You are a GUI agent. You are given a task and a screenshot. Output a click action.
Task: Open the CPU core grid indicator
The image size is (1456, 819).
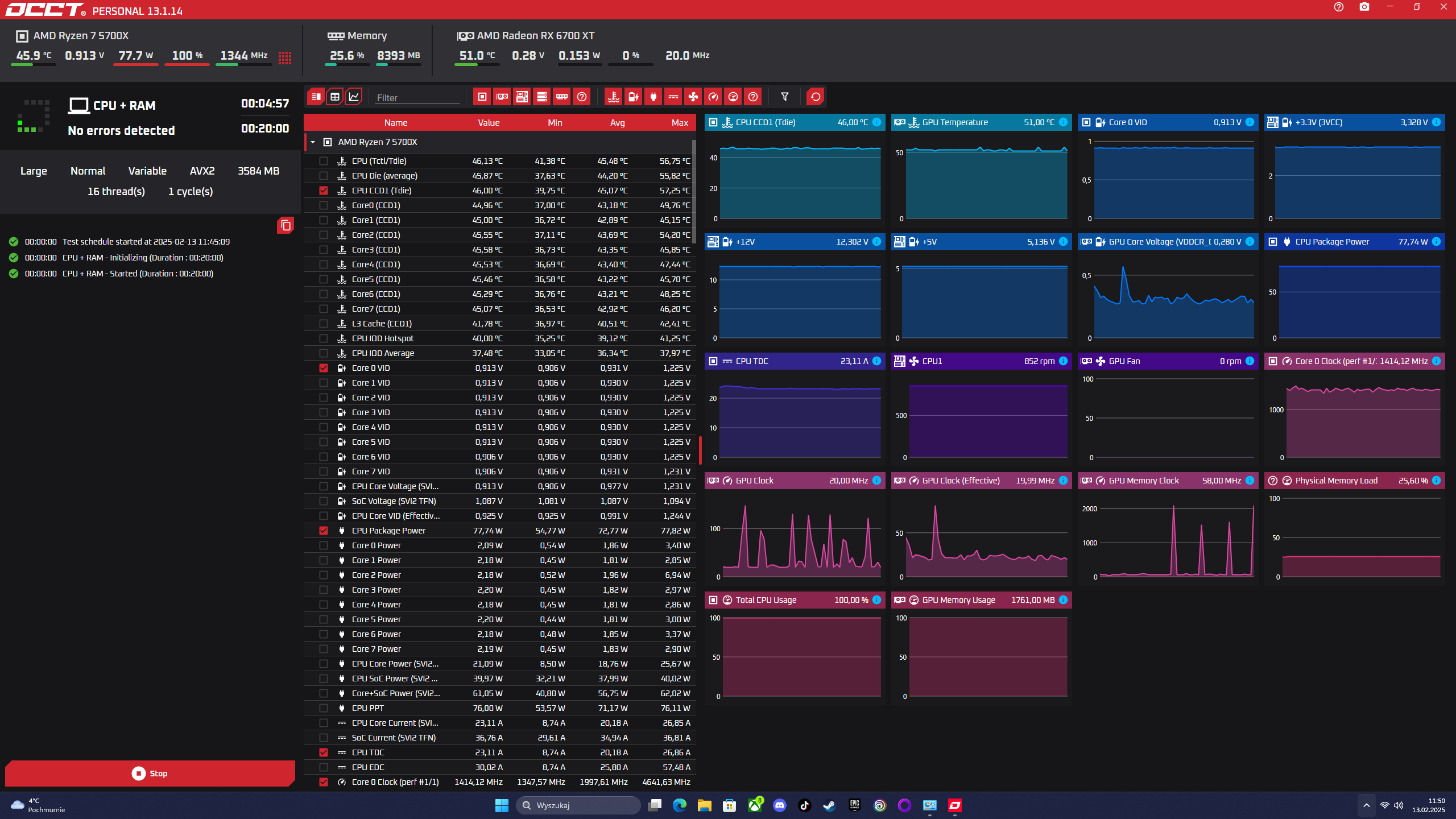pos(285,57)
